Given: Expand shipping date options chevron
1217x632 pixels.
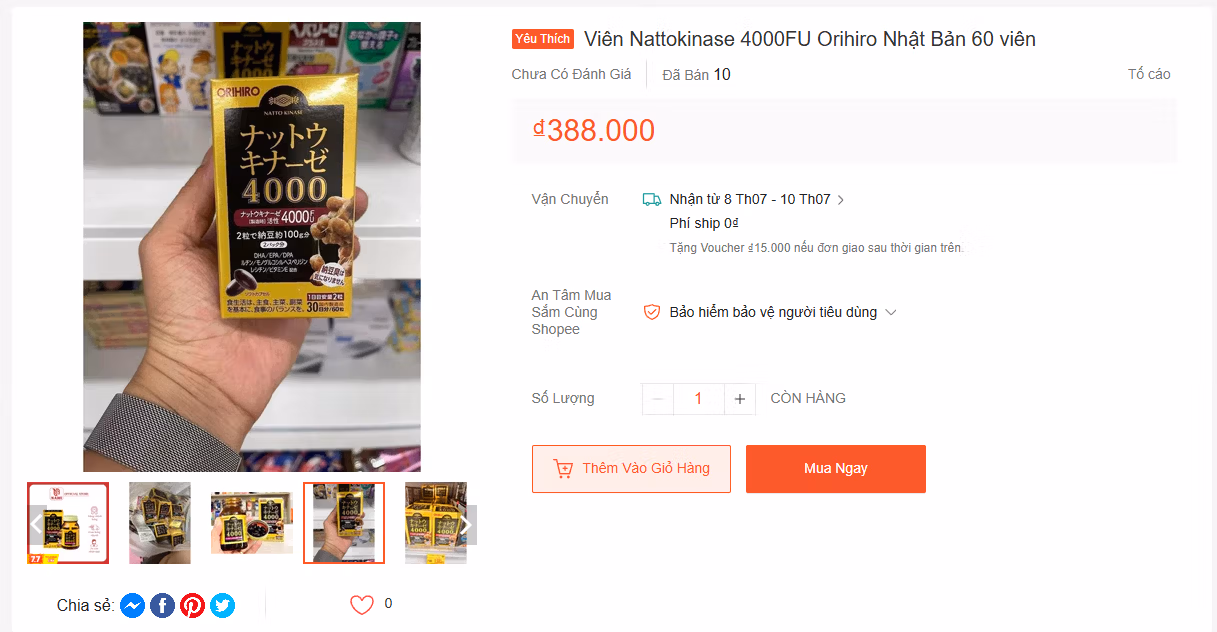Looking at the screenshot, I should click(841, 200).
